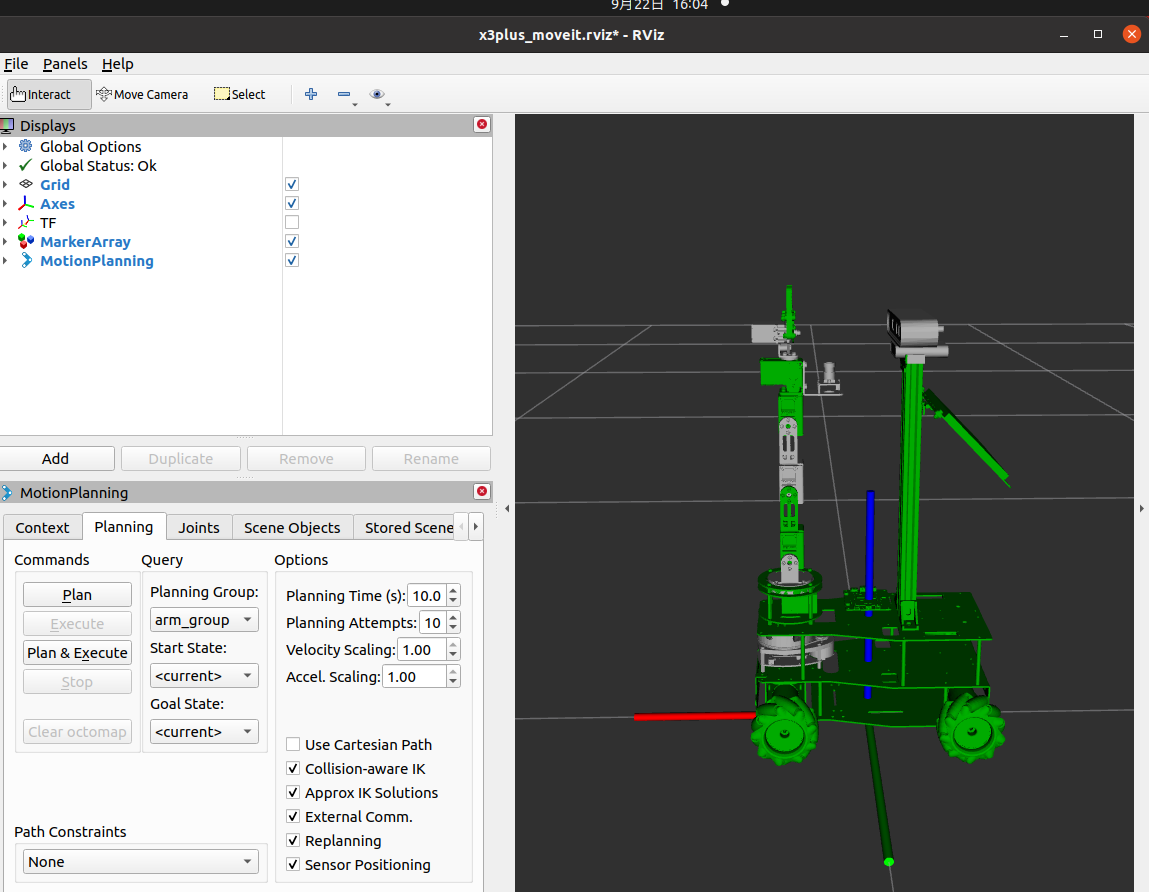Screen dimensions: 1149x892
Task: Disable Collision-aware IK
Action: coord(293,769)
